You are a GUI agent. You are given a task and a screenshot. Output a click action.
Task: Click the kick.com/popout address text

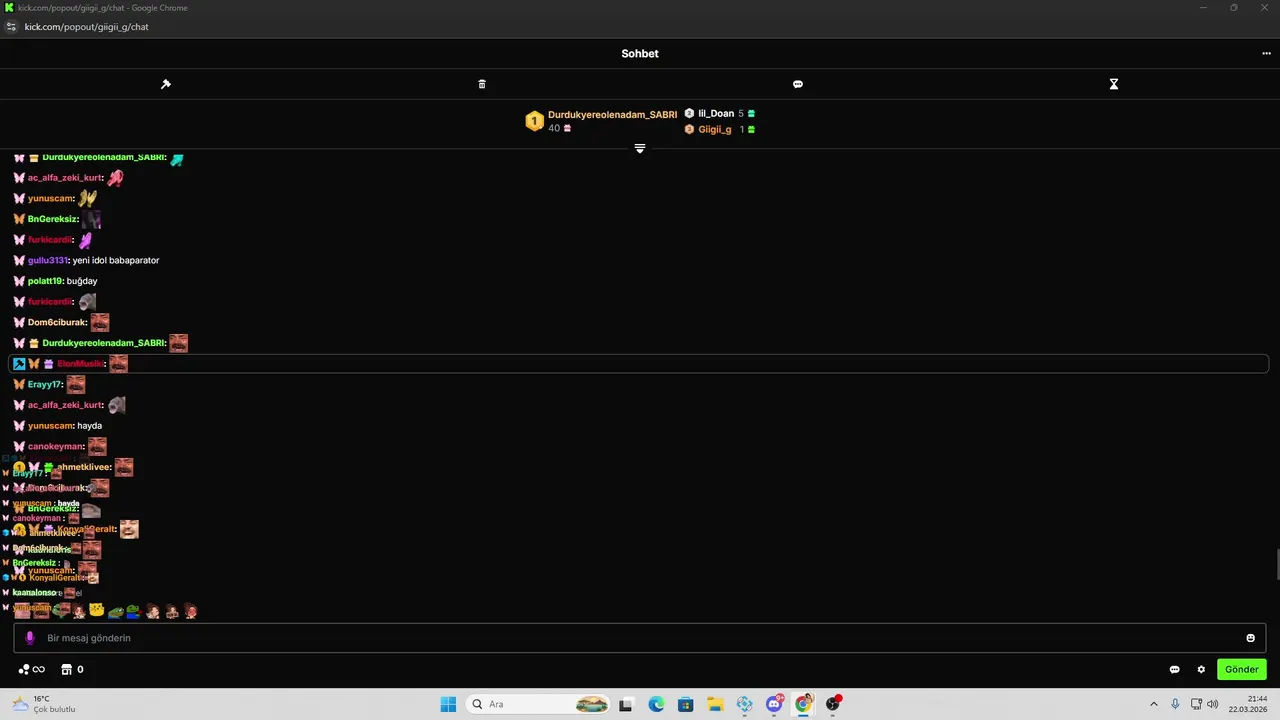(x=87, y=27)
